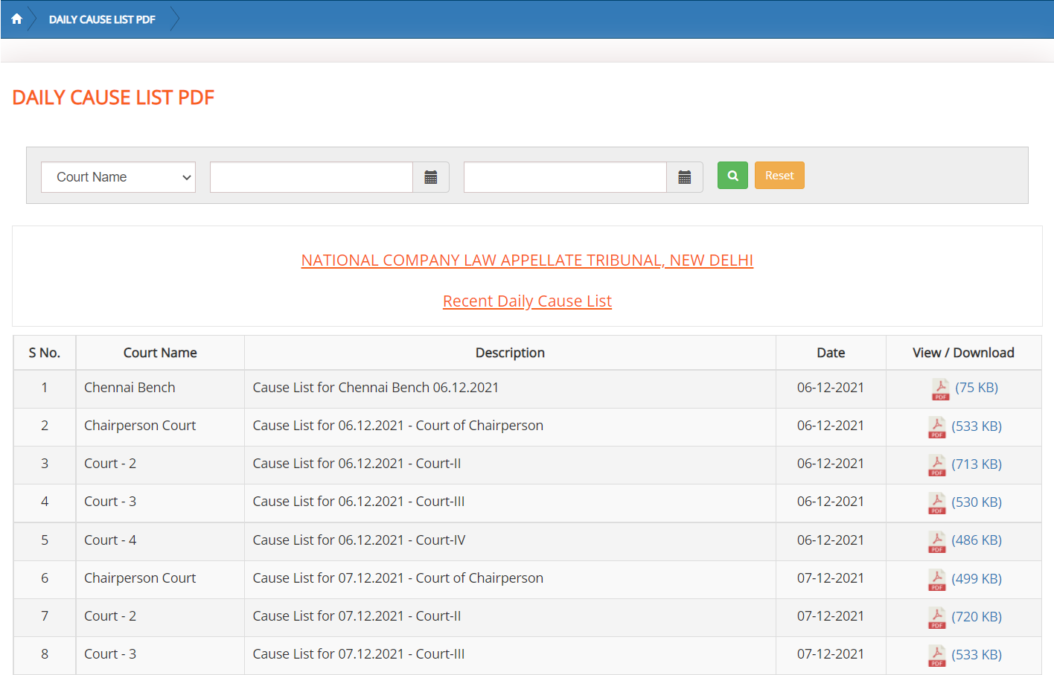The height and width of the screenshot is (675, 1054).
Task: Select date 06-12-2021 in Chennai Bench row
Action: coord(830,388)
